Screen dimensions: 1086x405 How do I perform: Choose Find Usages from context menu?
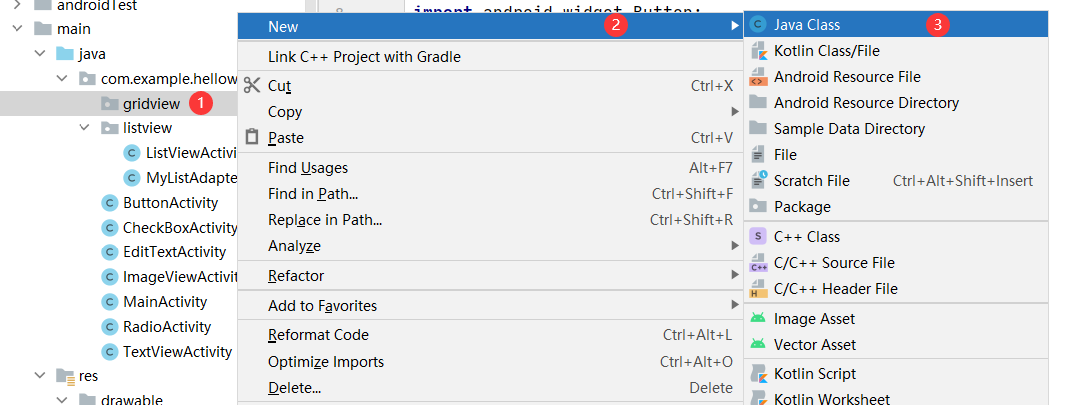[308, 168]
